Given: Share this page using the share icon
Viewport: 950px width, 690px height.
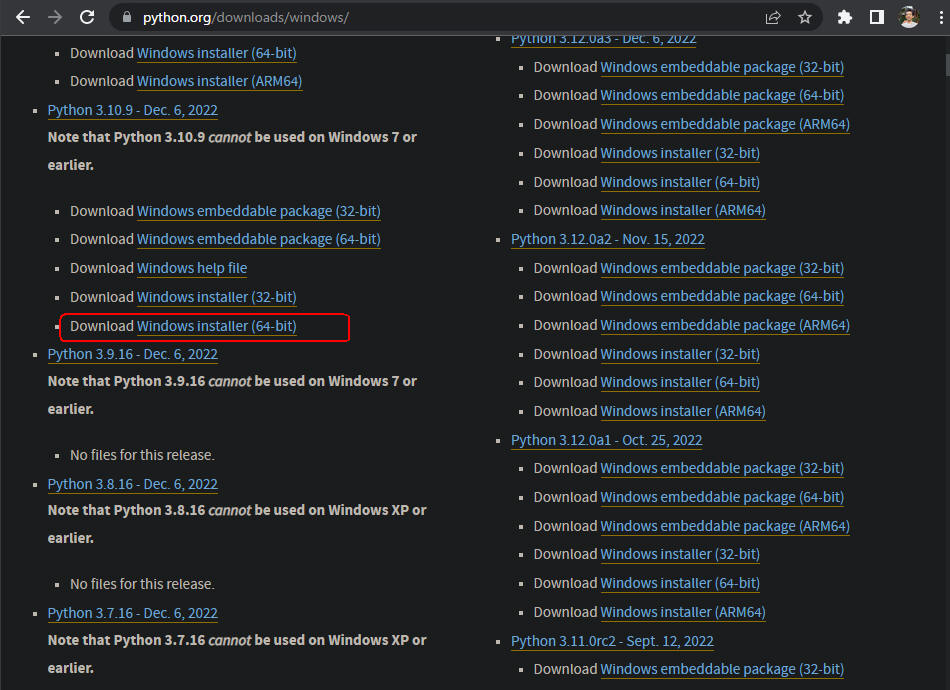Looking at the screenshot, I should click(x=773, y=18).
